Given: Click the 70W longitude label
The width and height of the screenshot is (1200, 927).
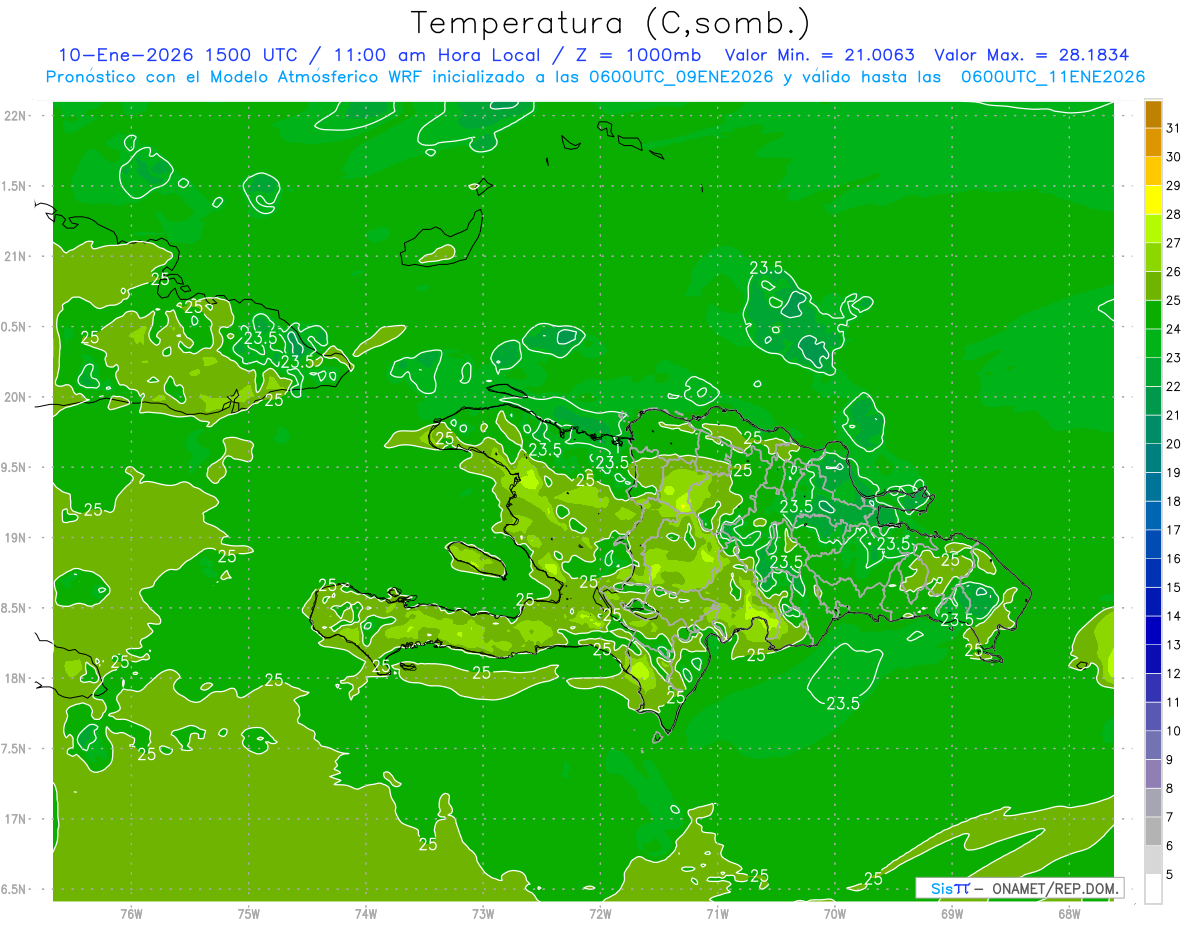Looking at the screenshot, I should (x=835, y=913).
